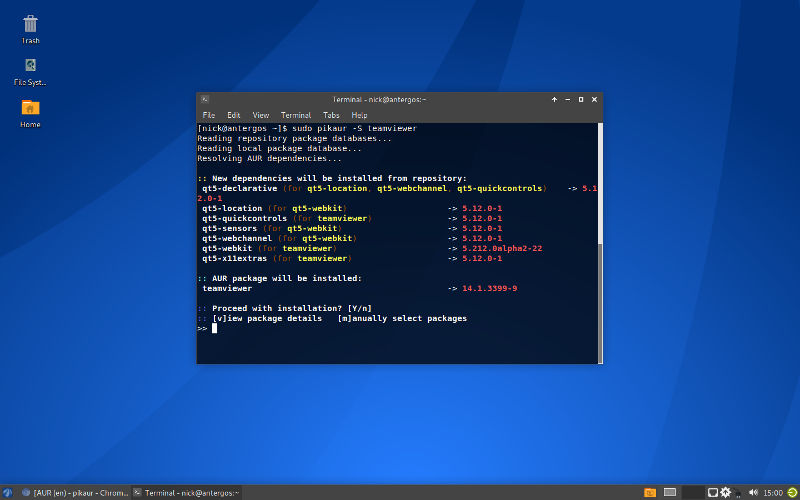Select the Terminal taskbar window button
Viewport: 800px width, 500px height.
(187, 493)
